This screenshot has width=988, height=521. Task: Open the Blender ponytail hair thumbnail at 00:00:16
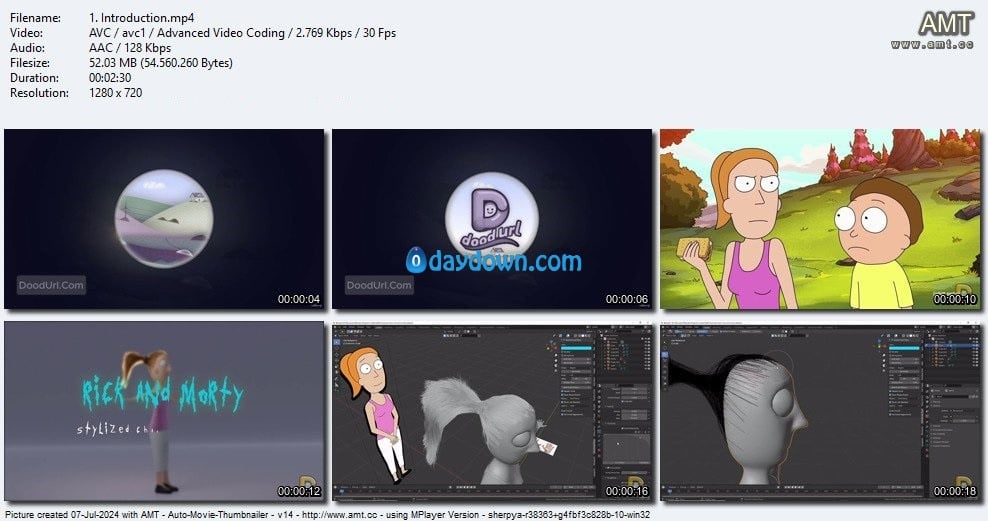[492, 411]
